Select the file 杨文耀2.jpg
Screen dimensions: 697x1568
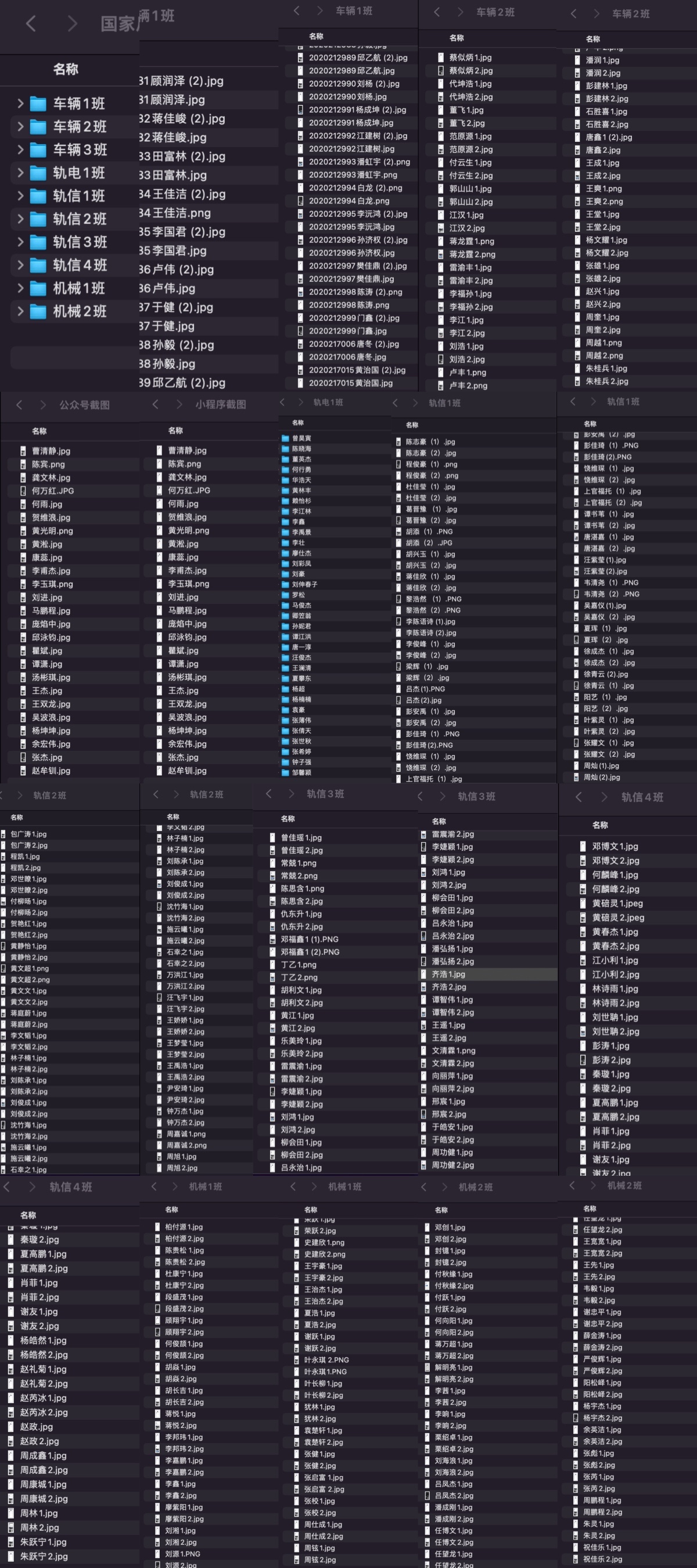click(607, 253)
